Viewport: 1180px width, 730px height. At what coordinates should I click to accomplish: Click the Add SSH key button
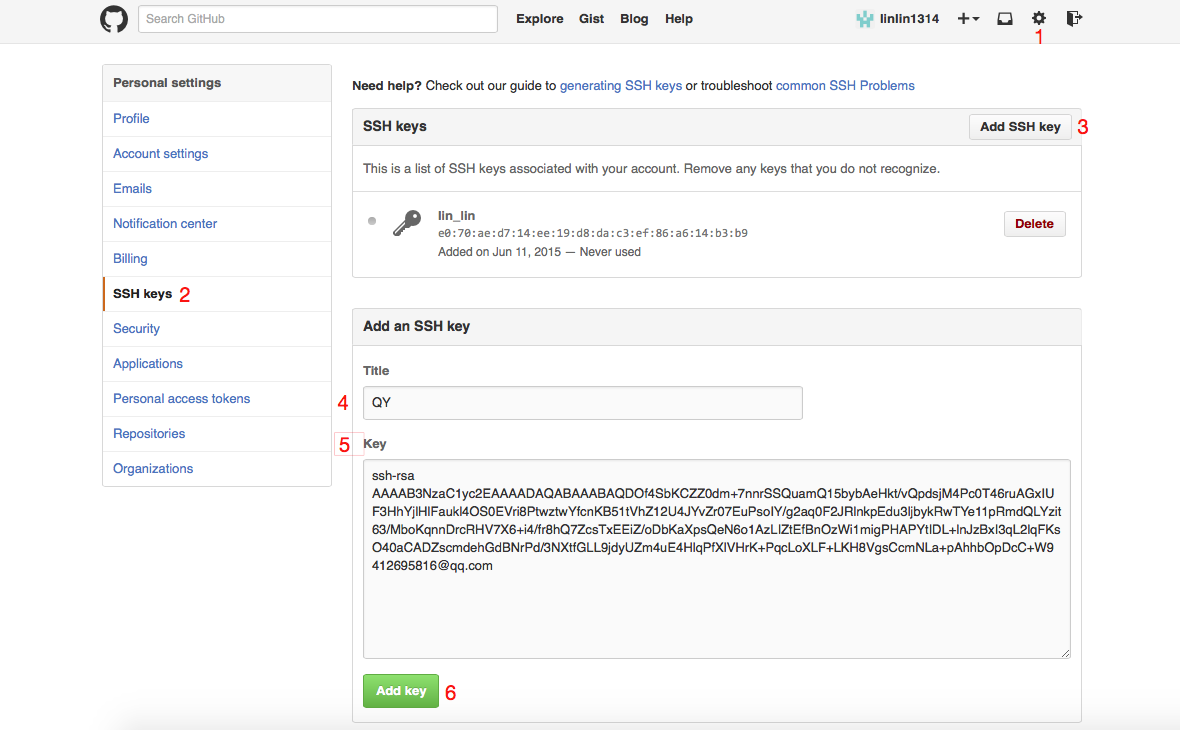coord(1020,126)
